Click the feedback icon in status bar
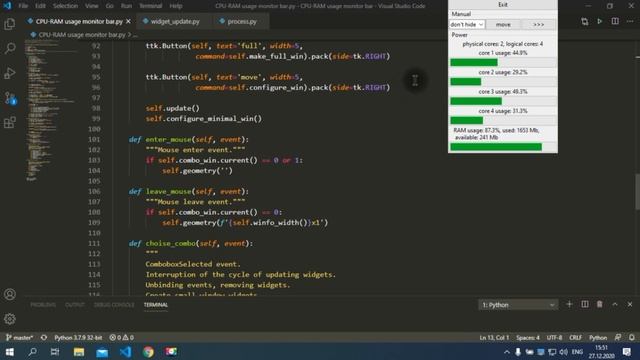The width and height of the screenshot is (640, 360). pyautogui.click(x=618, y=338)
